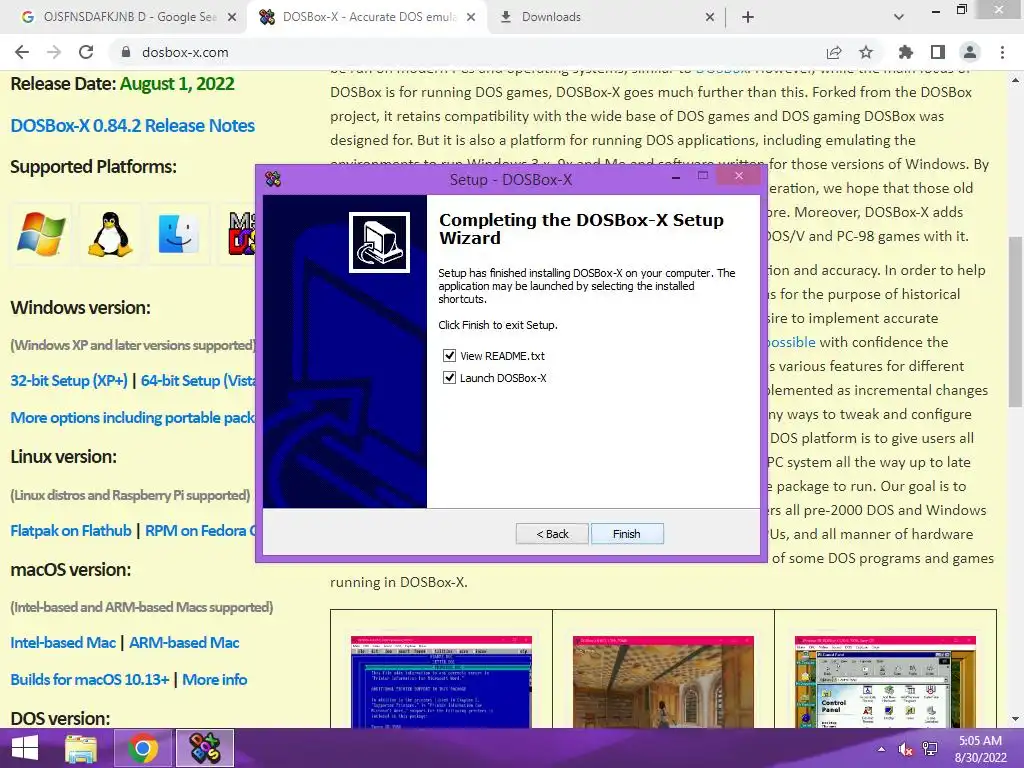This screenshot has width=1024, height=768.
Task: Click the Linux penguin platform icon
Action: pyautogui.click(x=110, y=234)
